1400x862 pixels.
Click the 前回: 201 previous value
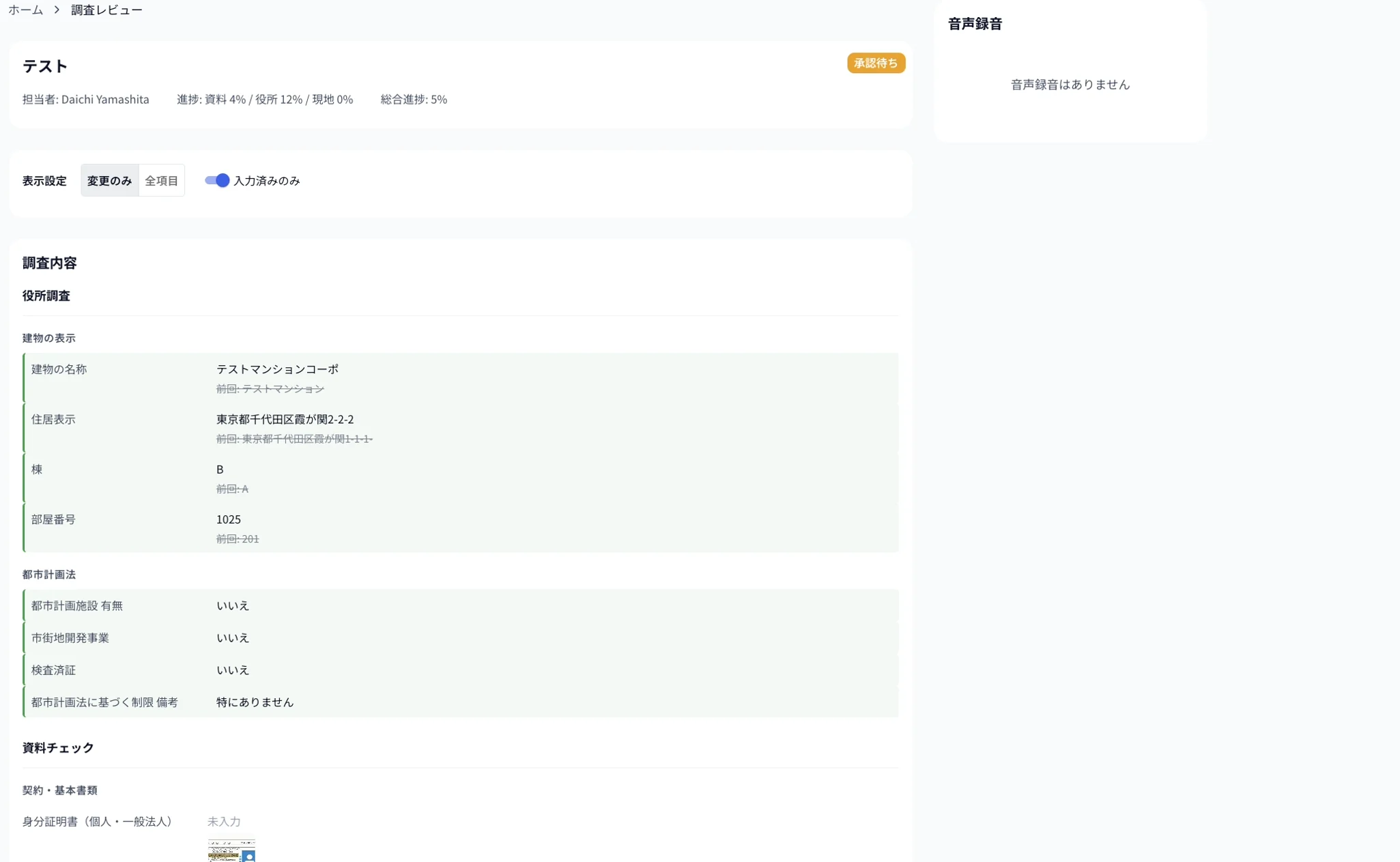(x=238, y=539)
